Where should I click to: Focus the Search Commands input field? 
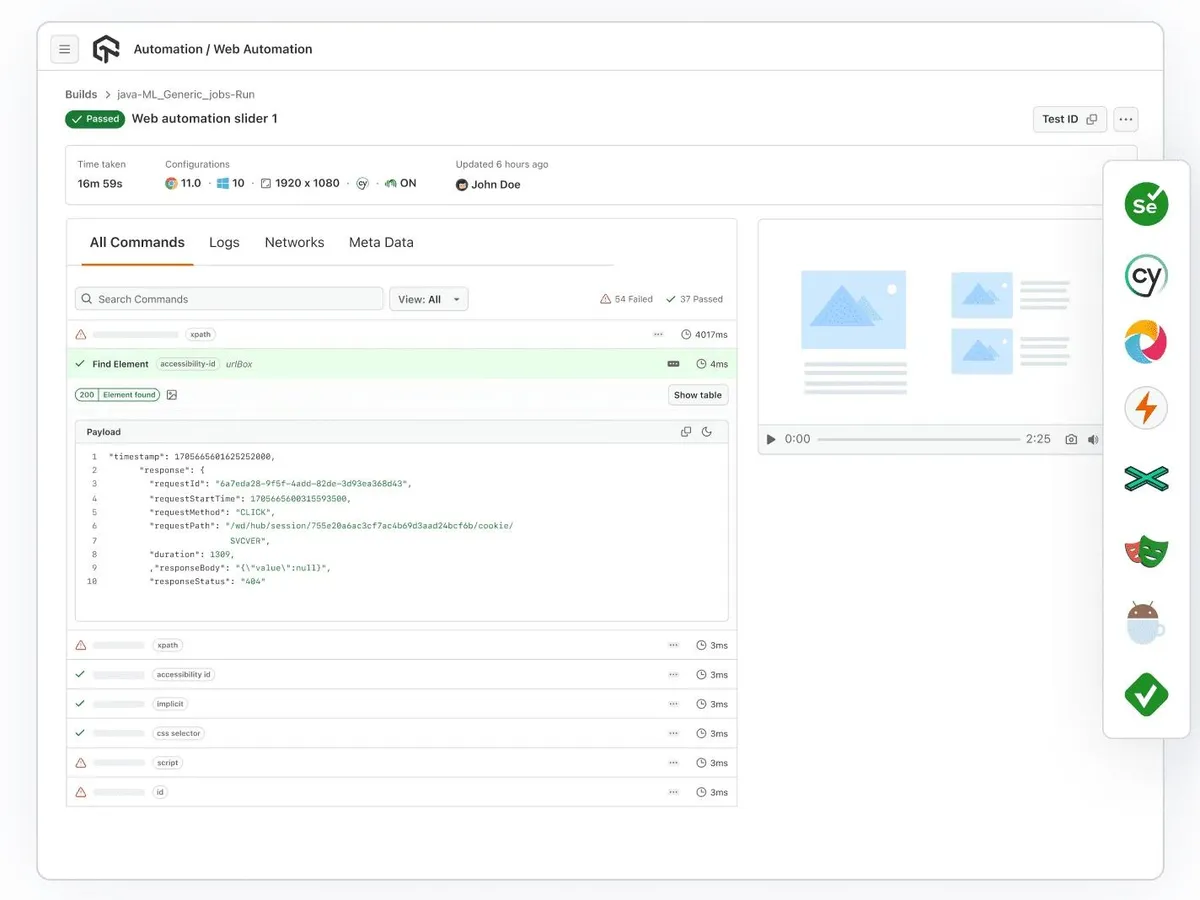tap(229, 299)
